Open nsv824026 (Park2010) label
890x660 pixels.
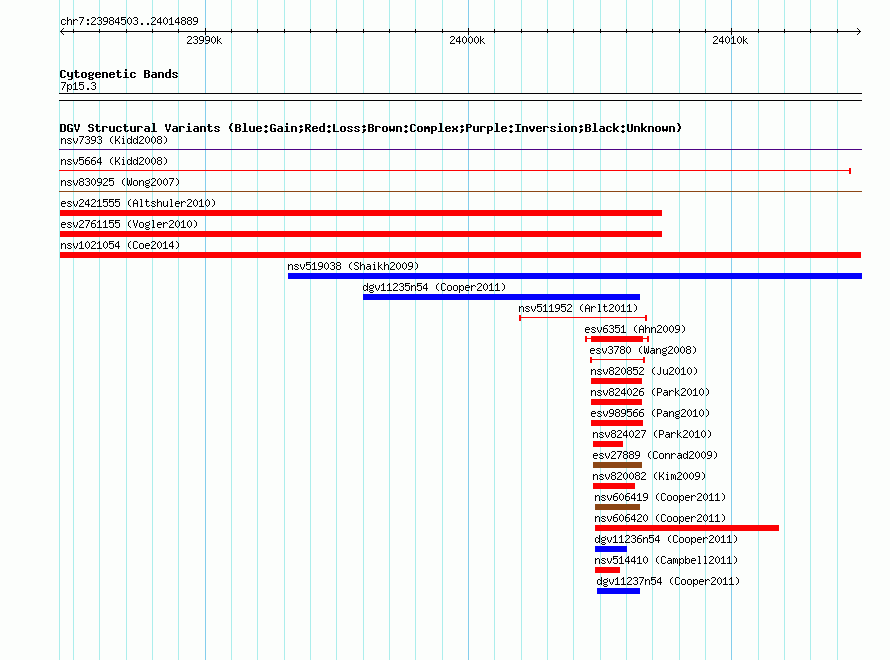pos(650,392)
